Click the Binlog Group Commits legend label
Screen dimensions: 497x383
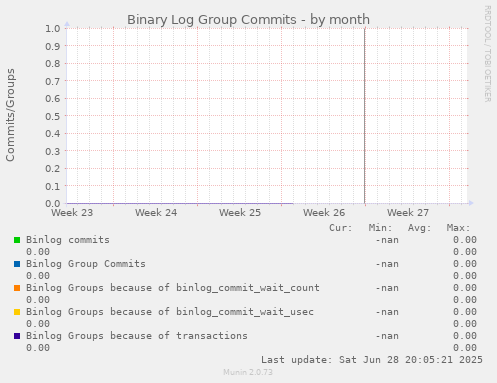click(x=86, y=264)
